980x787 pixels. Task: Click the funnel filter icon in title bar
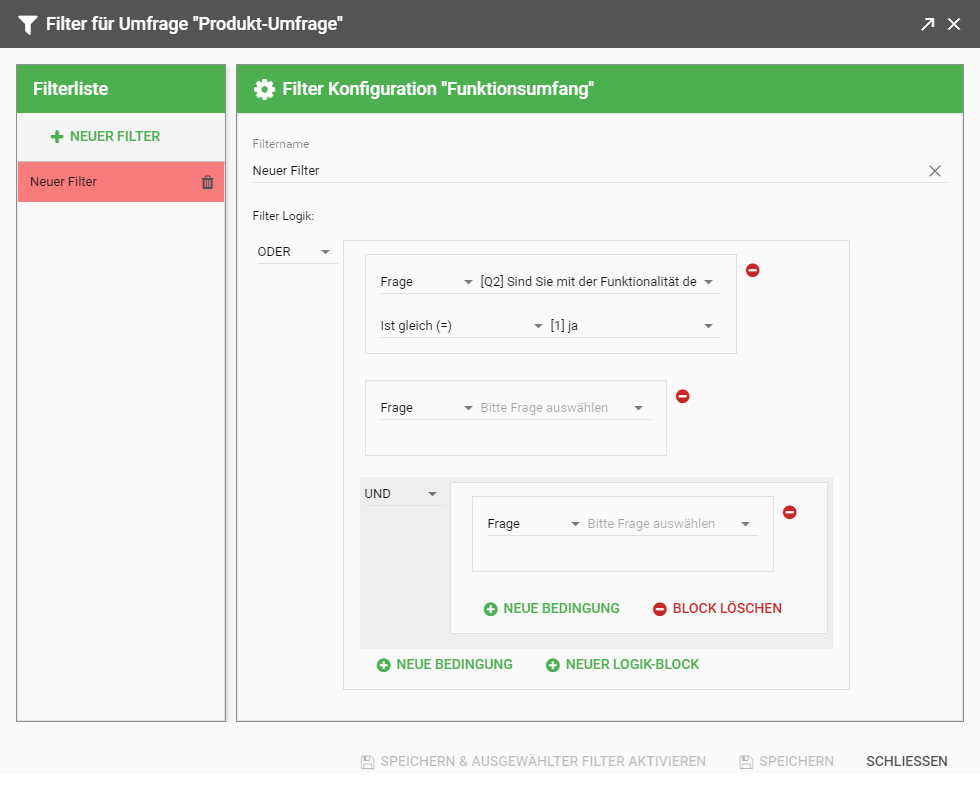pos(28,24)
